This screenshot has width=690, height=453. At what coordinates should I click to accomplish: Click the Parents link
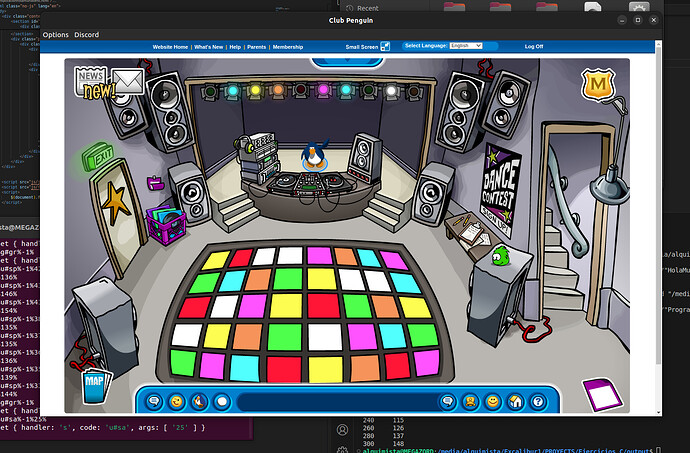tap(257, 47)
